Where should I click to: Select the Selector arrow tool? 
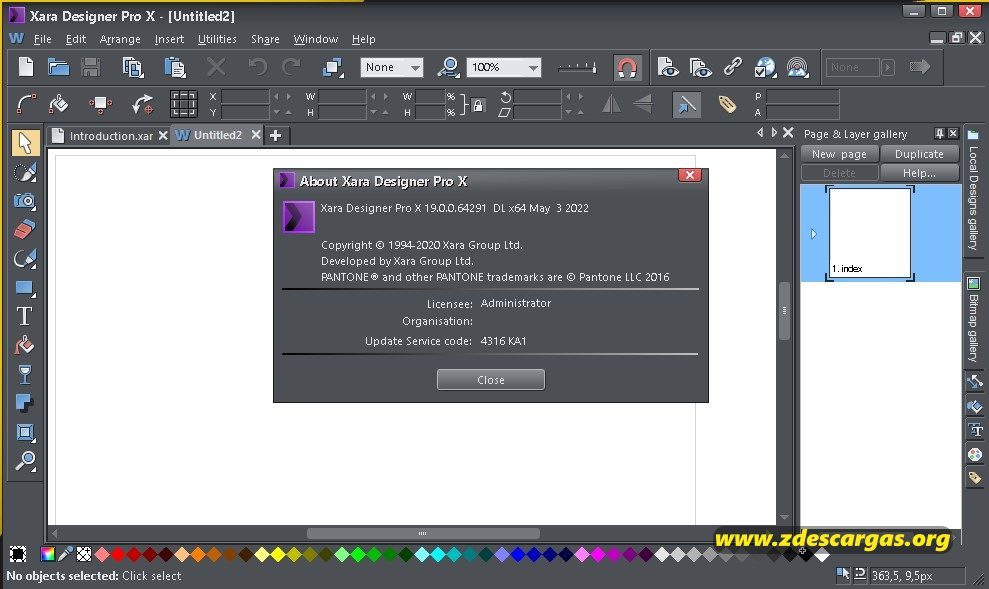point(25,143)
